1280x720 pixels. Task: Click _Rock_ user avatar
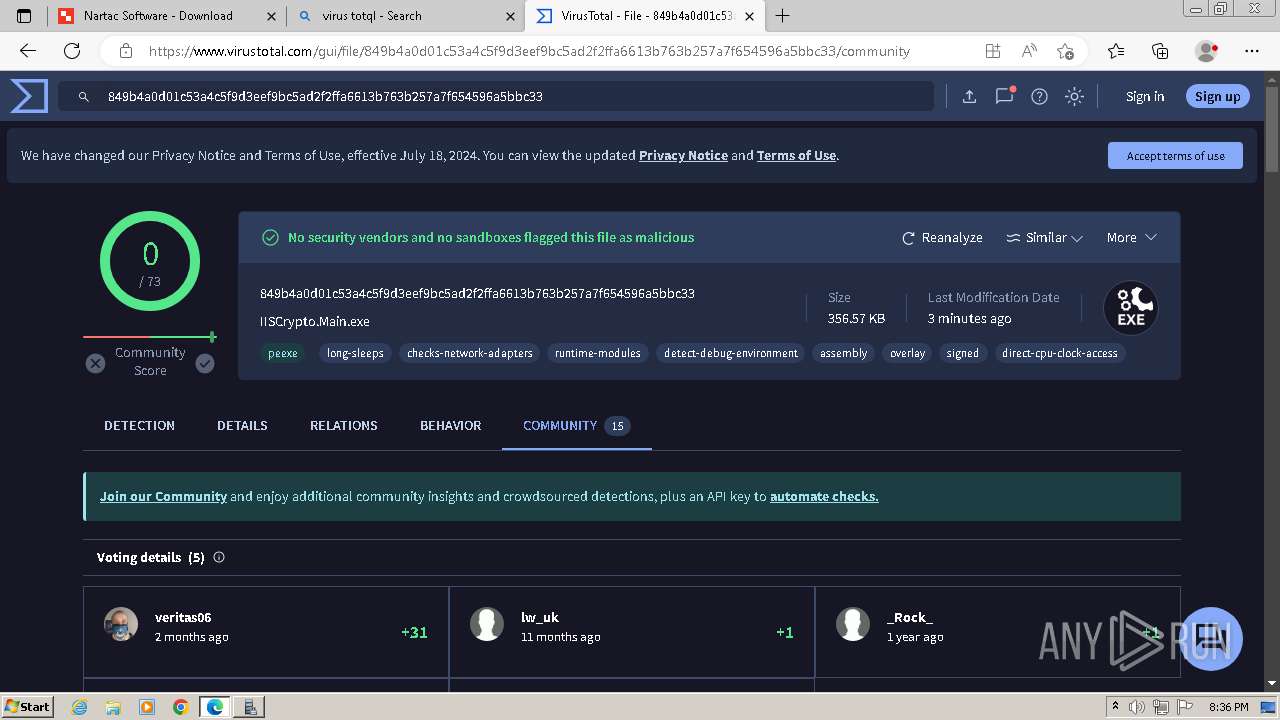point(853,624)
